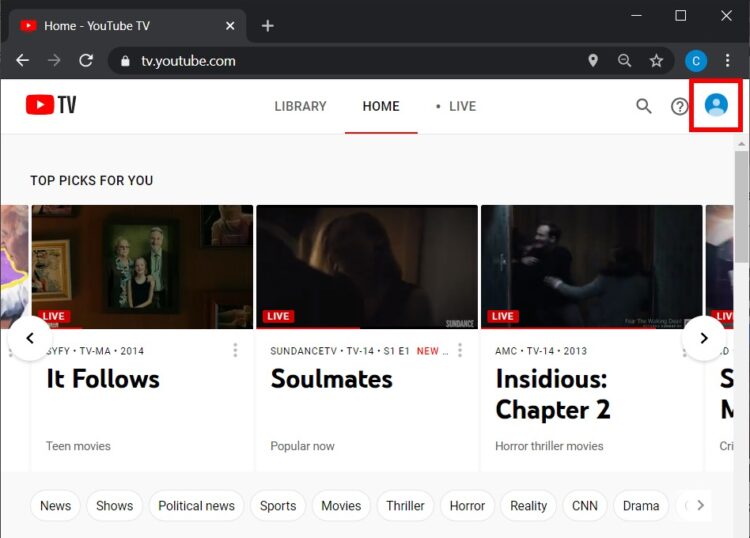The height and width of the screenshot is (538, 750).
Task: Click the zoom magnifier icon in address bar
Action: click(x=624, y=61)
